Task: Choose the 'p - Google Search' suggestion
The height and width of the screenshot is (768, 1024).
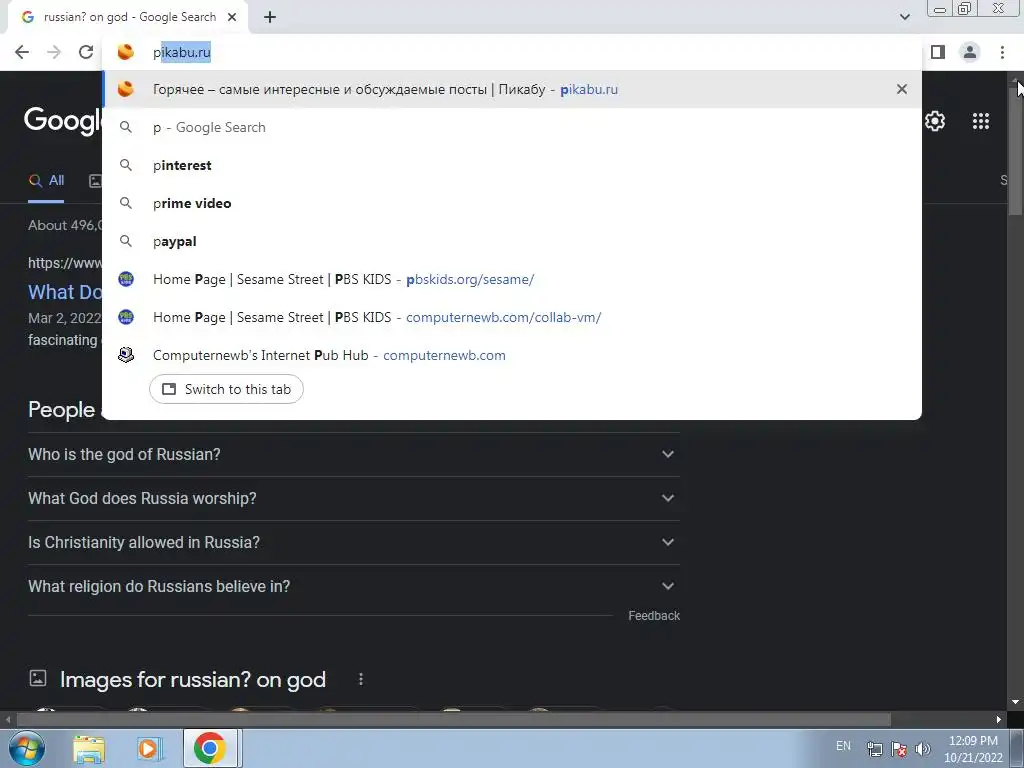Action: tap(512, 127)
